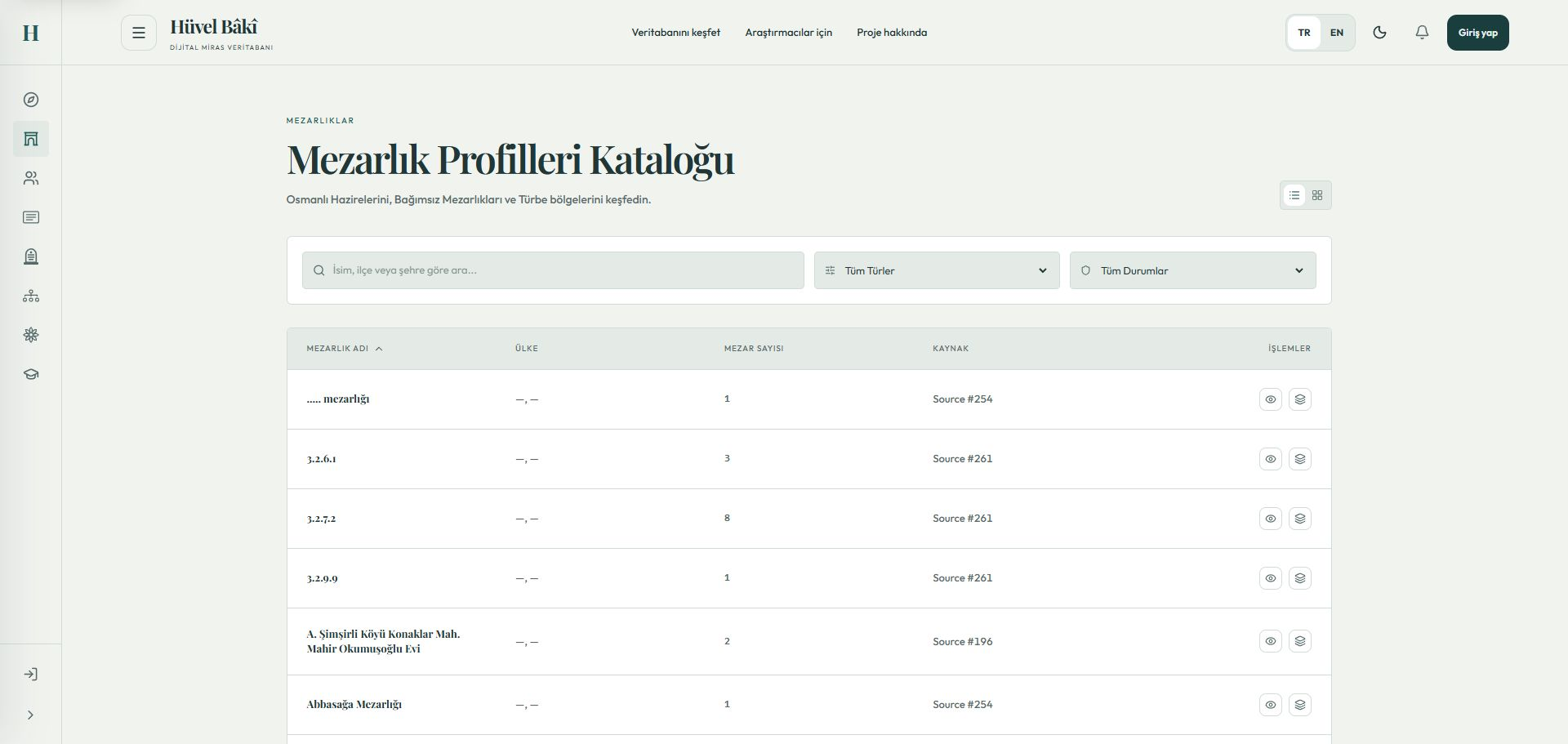Toggle dark mode with moon icon
This screenshot has width=1568, height=744.
pyautogui.click(x=1380, y=33)
